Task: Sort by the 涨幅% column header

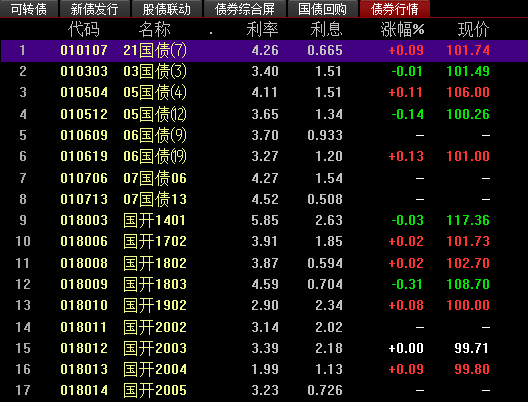Action: (x=402, y=29)
